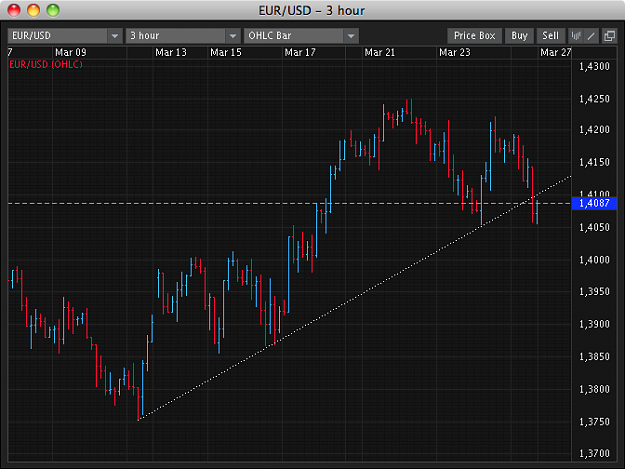625x469 pixels.
Task: Click the Mar 13 date label
Action: pyautogui.click(x=171, y=53)
